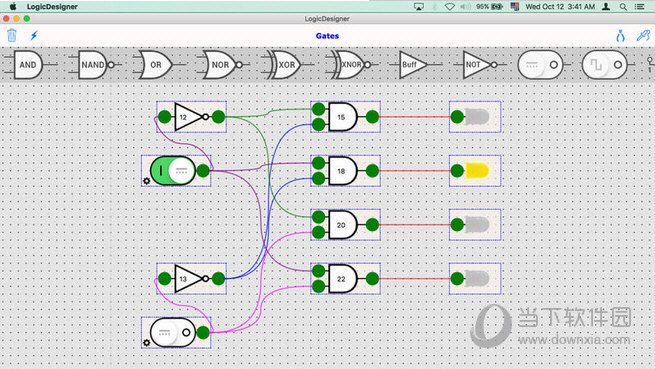Click output pin of AND gate 22
Image resolution: width=655 pixels, height=369 pixels.
coord(372,279)
